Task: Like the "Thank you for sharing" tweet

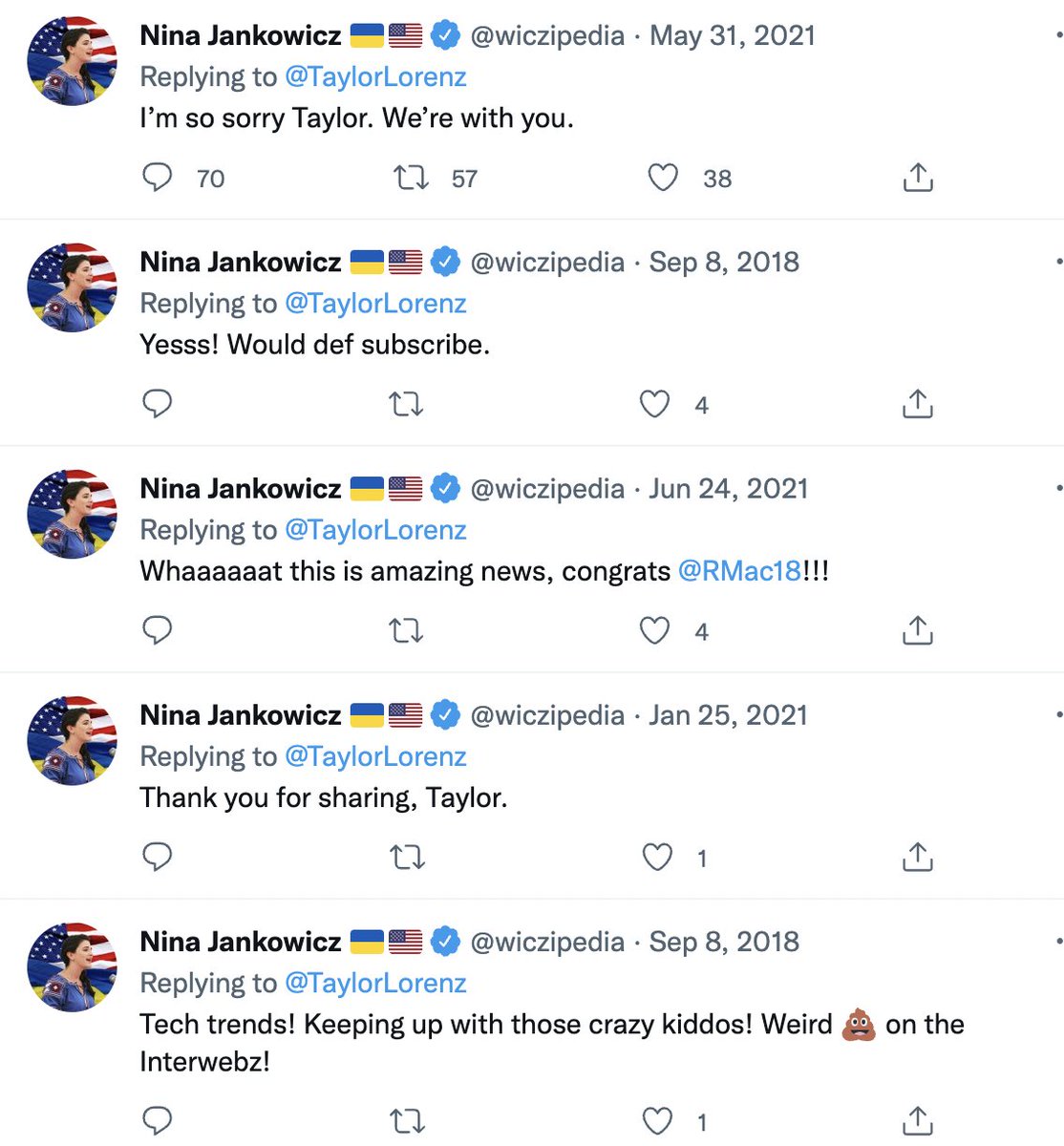Action: pyautogui.click(x=657, y=857)
